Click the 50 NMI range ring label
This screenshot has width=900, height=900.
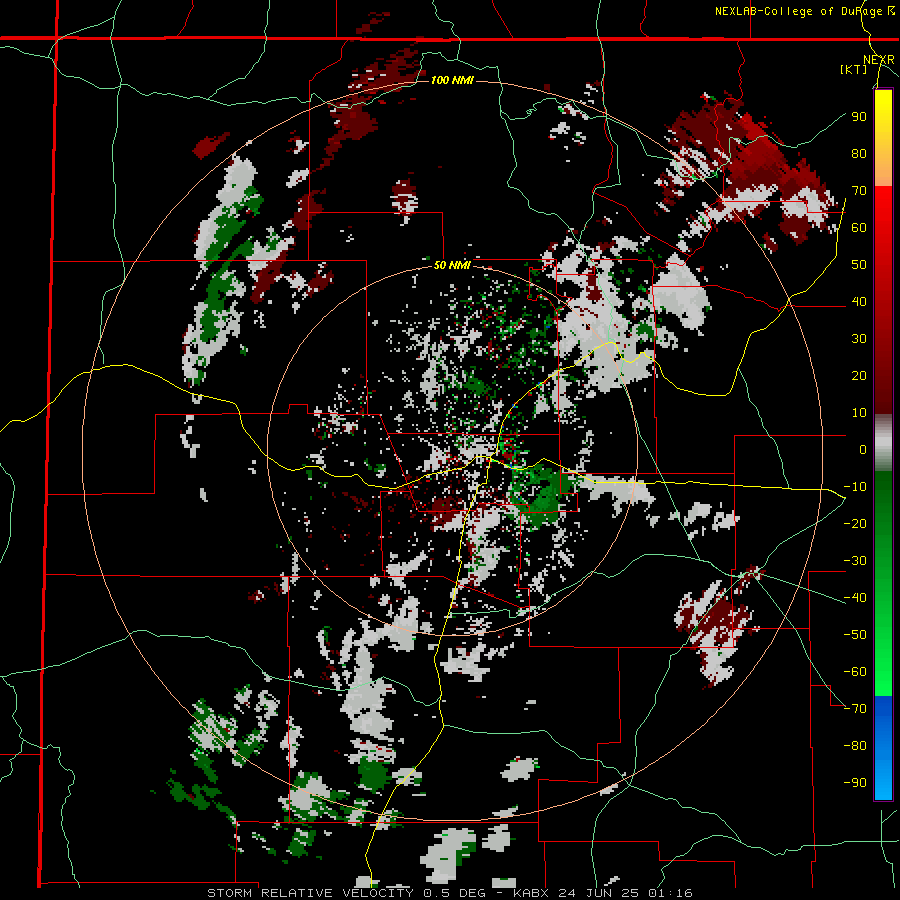click(x=452, y=265)
